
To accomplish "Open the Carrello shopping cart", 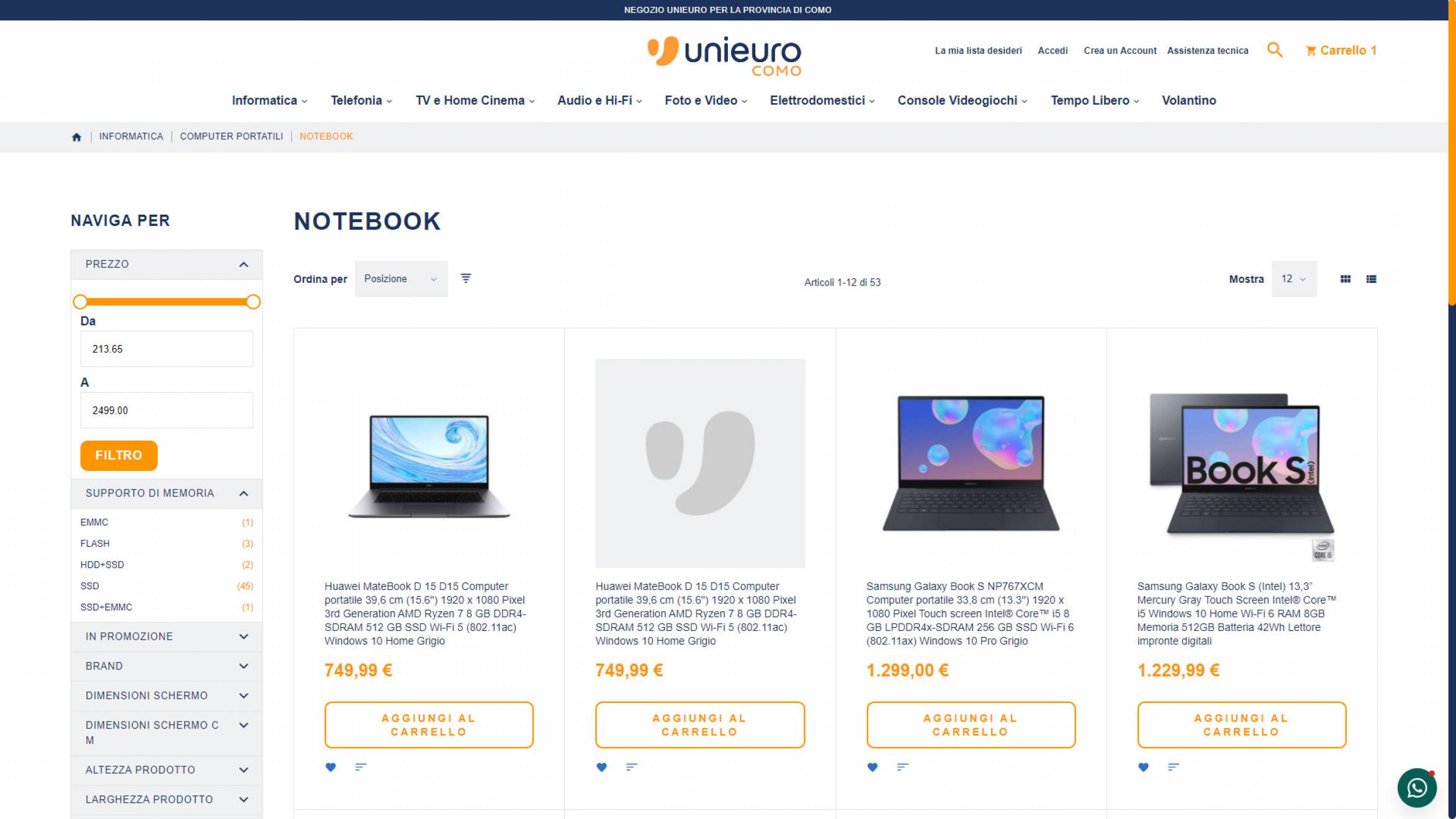I will point(1341,50).
